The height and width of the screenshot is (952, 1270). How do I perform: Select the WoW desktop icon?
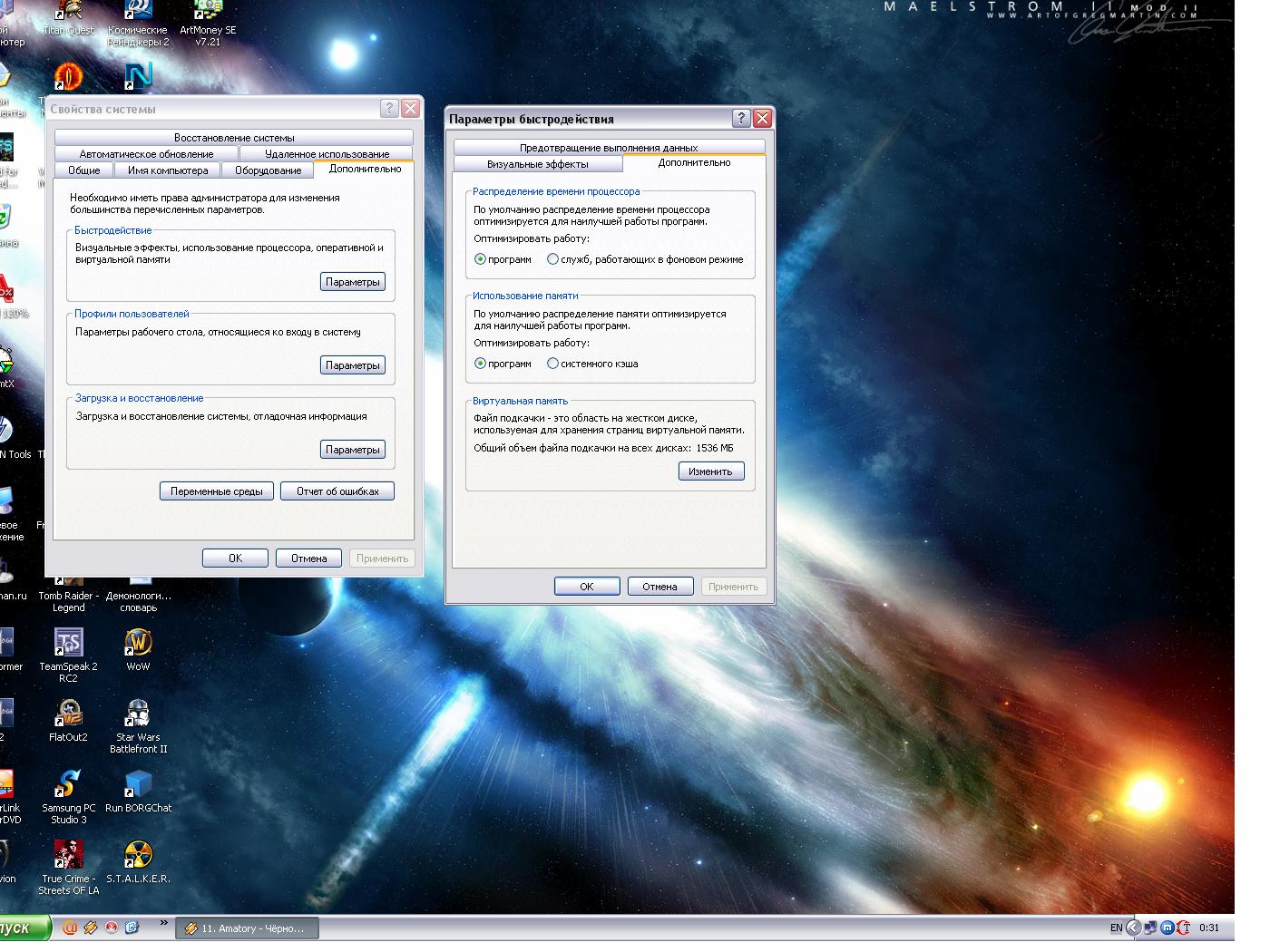[x=138, y=649]
